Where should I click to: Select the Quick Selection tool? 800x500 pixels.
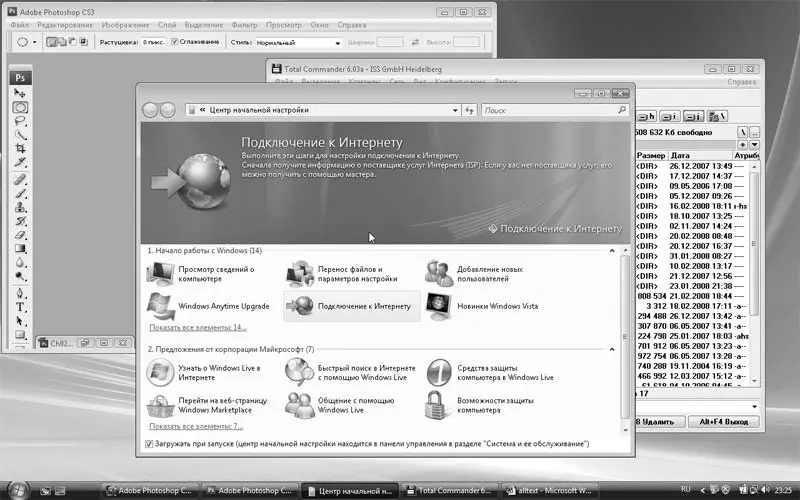20,135
